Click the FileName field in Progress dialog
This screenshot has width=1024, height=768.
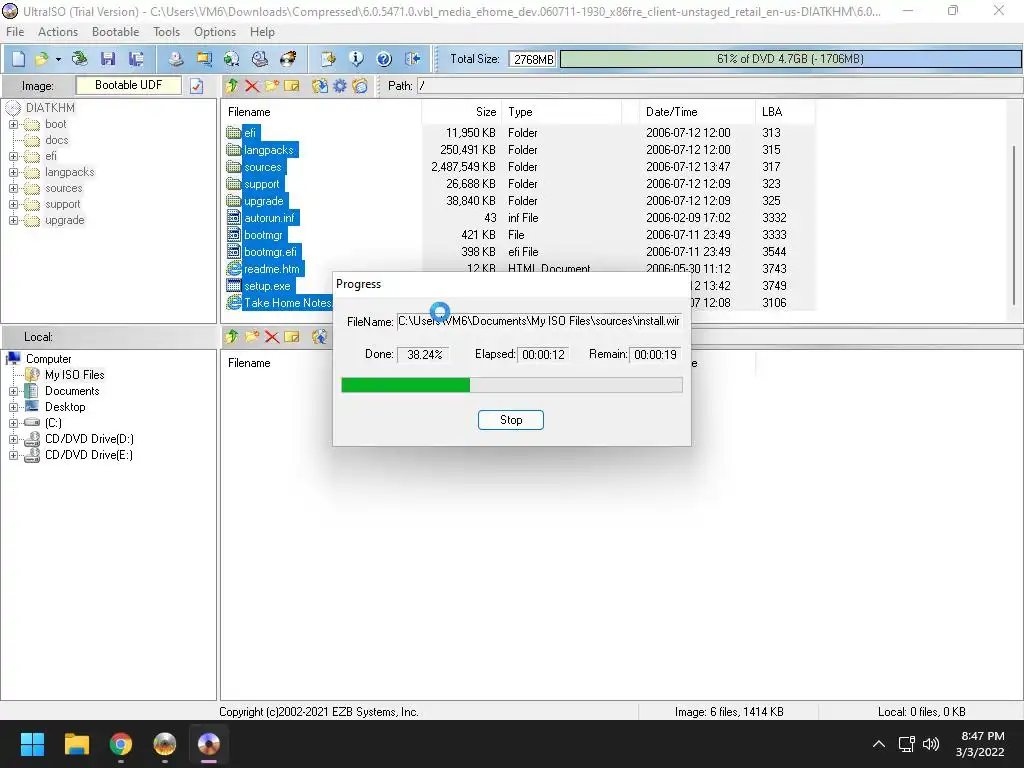[x=539, y=321]
